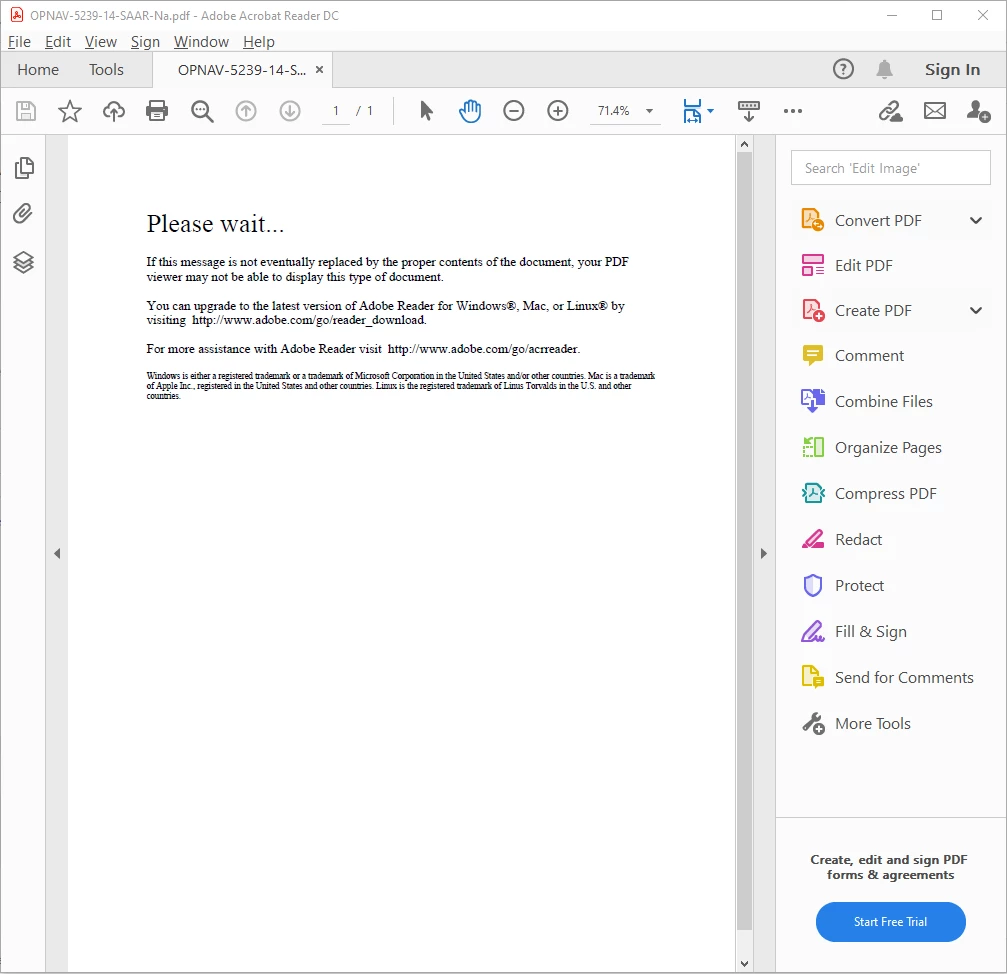Open the Layers panel icon
The width and height of the screenshot is (1007, 974).
(x=23, y=262)
